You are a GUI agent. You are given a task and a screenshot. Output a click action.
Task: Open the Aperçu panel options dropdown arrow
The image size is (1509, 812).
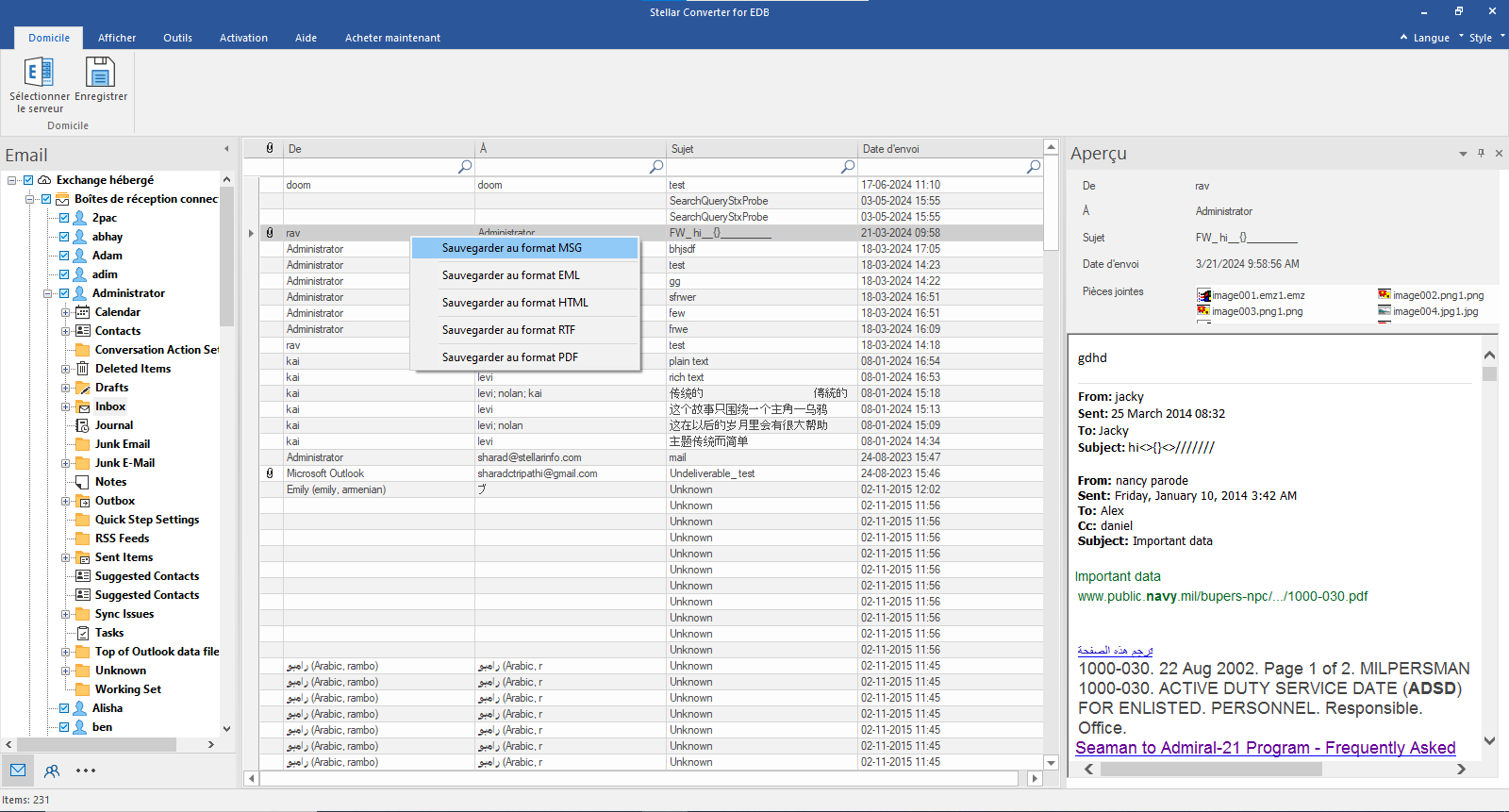1463,154
